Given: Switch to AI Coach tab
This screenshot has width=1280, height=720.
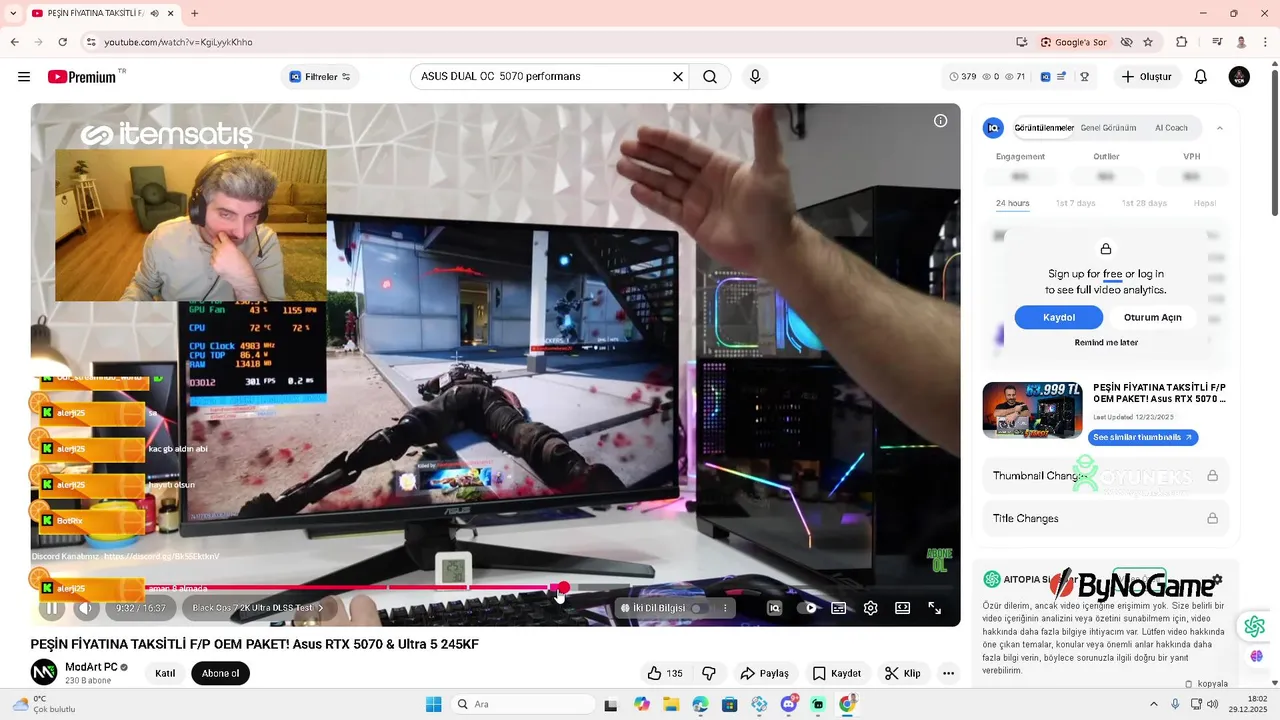Looking at the screenshot, I should tap(1171, 128).
